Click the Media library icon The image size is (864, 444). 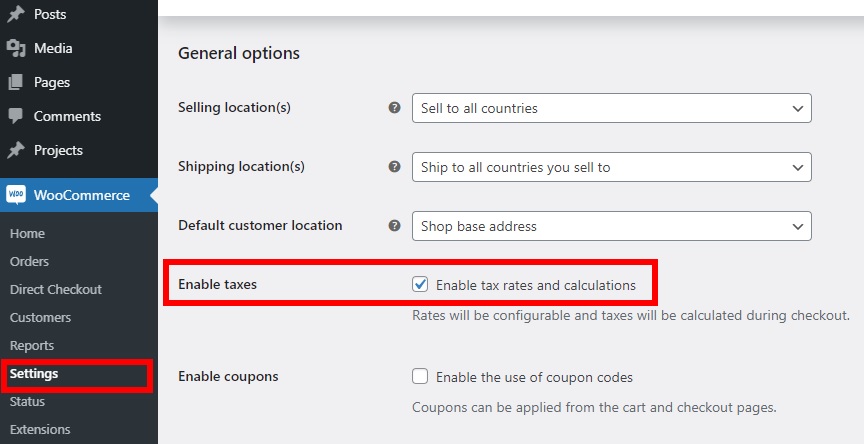16,48
